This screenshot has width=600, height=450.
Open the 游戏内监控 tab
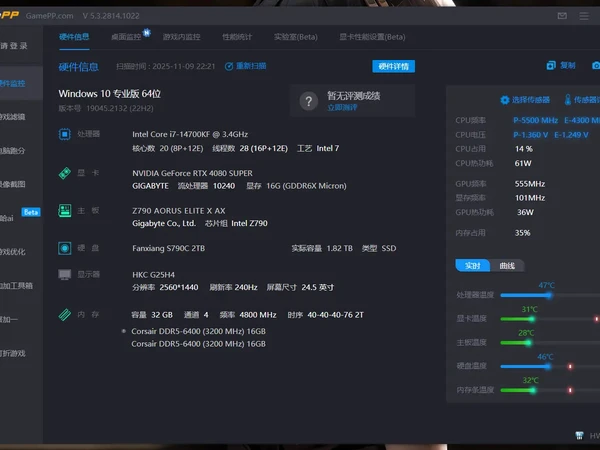pos(181,37)
